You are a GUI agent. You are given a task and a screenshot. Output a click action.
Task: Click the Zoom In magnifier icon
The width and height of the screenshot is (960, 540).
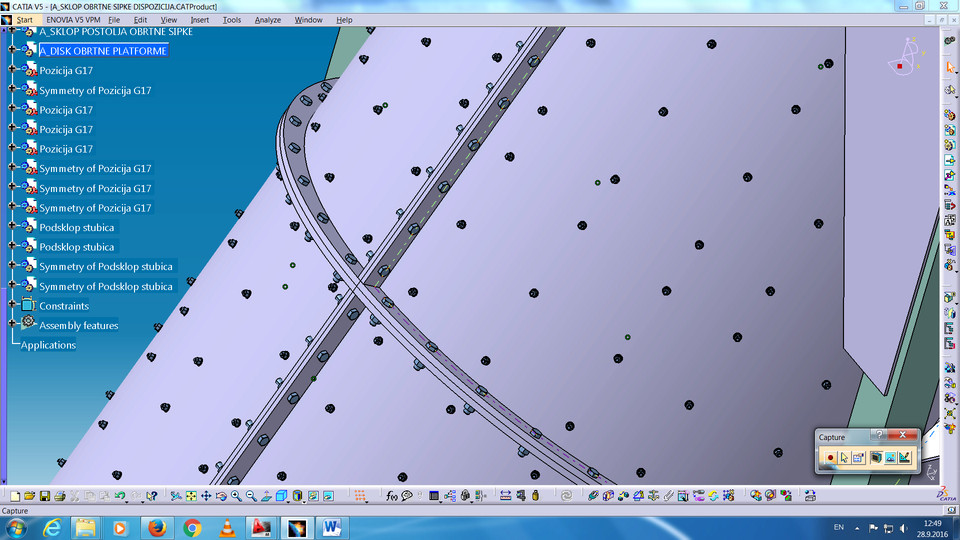click(x=236, y=496)
